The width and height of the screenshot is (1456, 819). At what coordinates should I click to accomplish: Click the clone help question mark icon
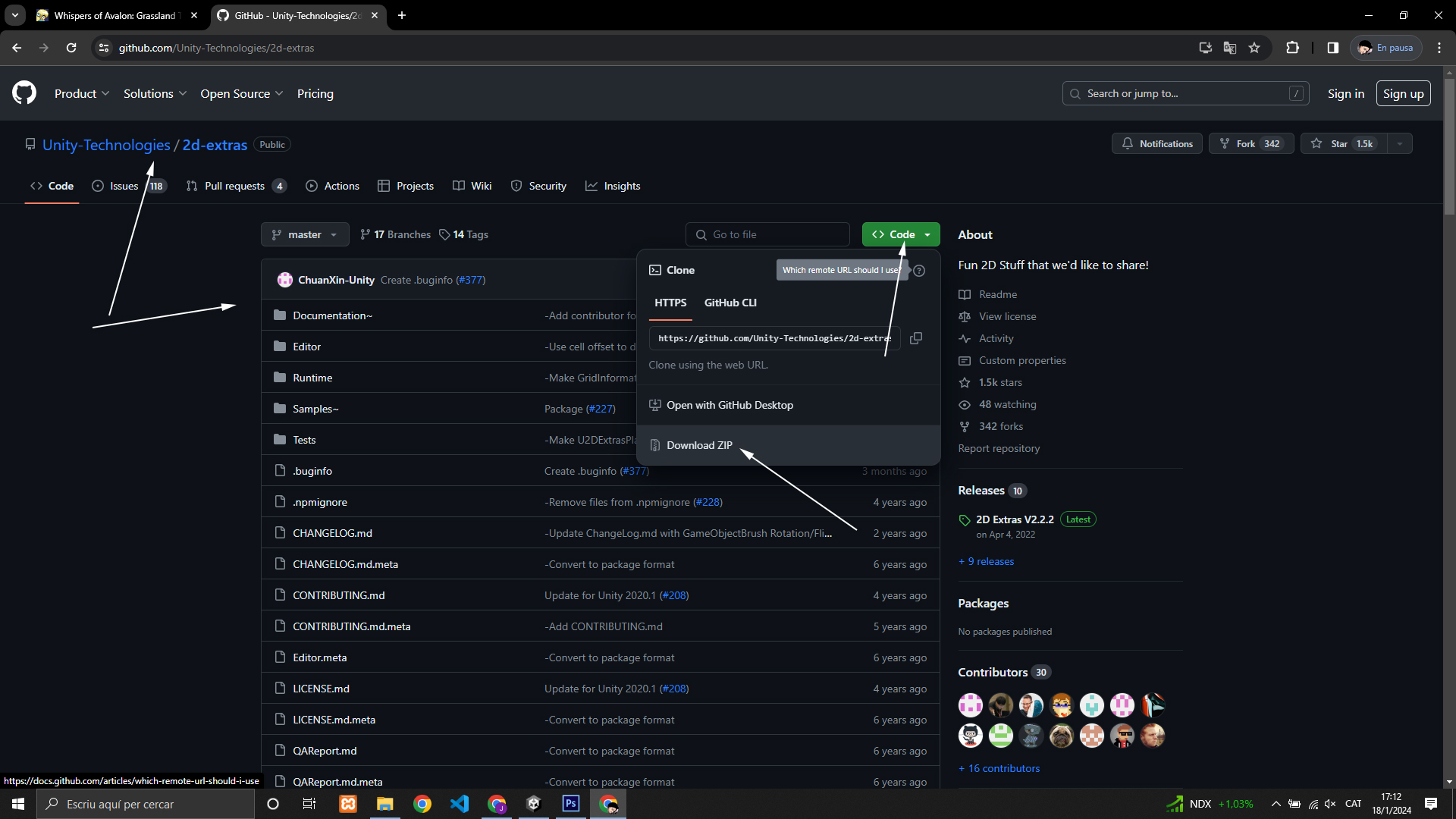tap(919, 271)
